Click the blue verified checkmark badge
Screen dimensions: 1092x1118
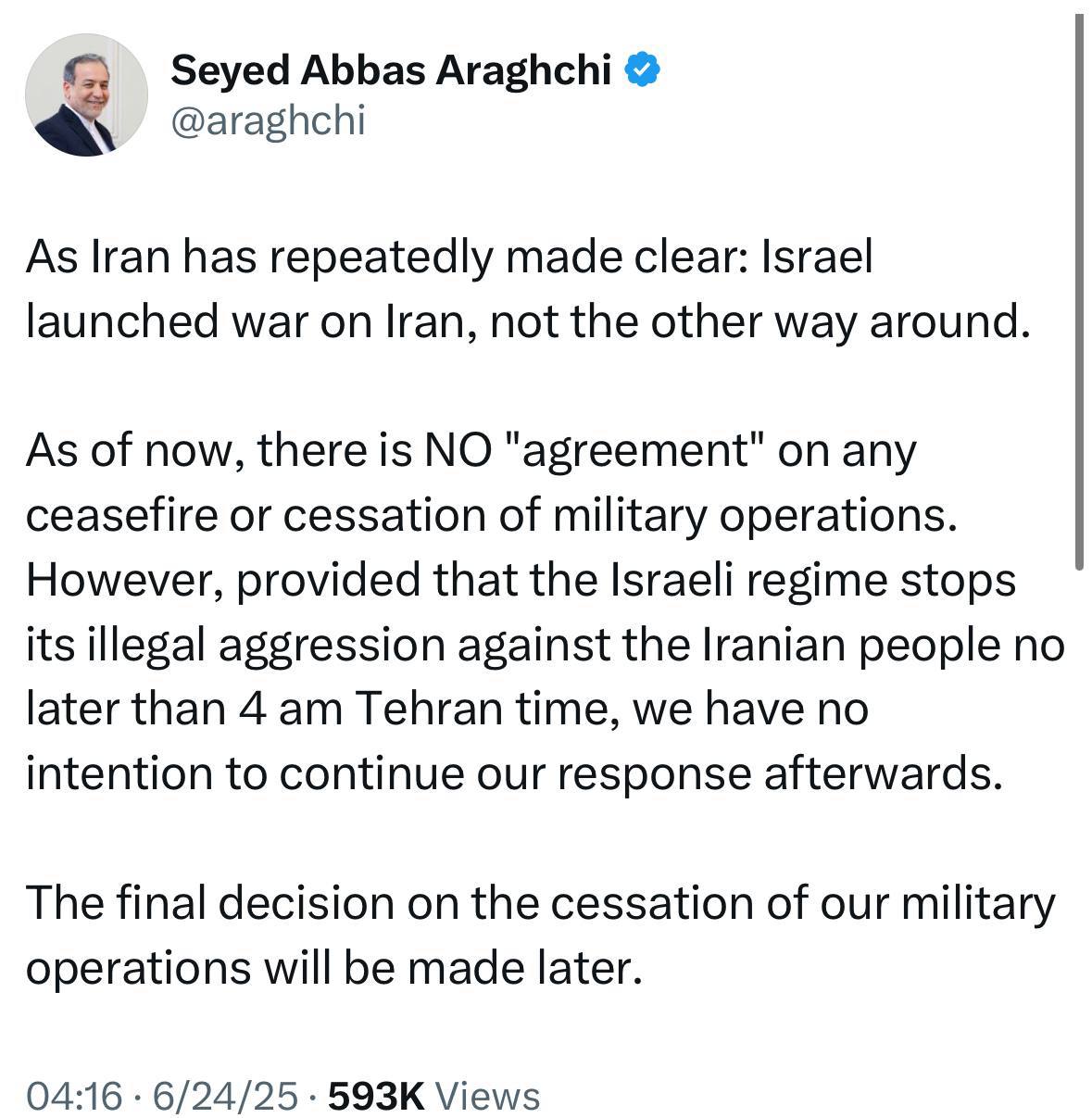[x=643, y=69]
